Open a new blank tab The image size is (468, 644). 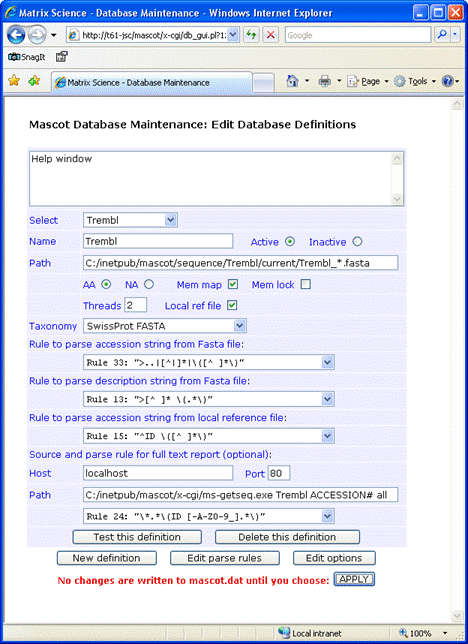pos(263,83)
